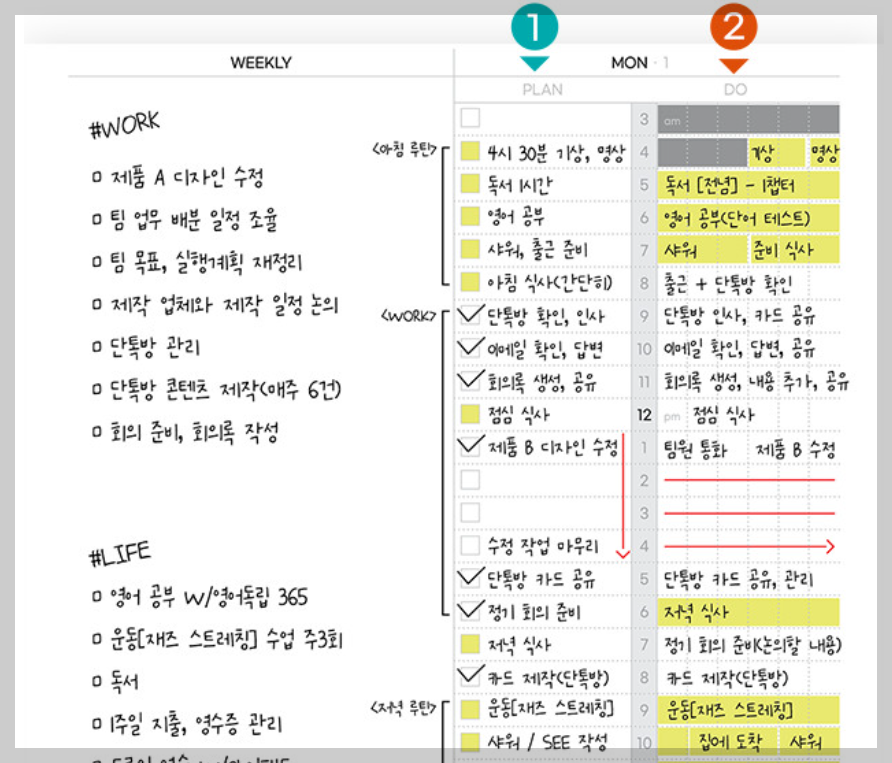The image size is (892, 763).
Task: Select the PLAN column heading
Action: pyautogui.click(x=542, y=90)
